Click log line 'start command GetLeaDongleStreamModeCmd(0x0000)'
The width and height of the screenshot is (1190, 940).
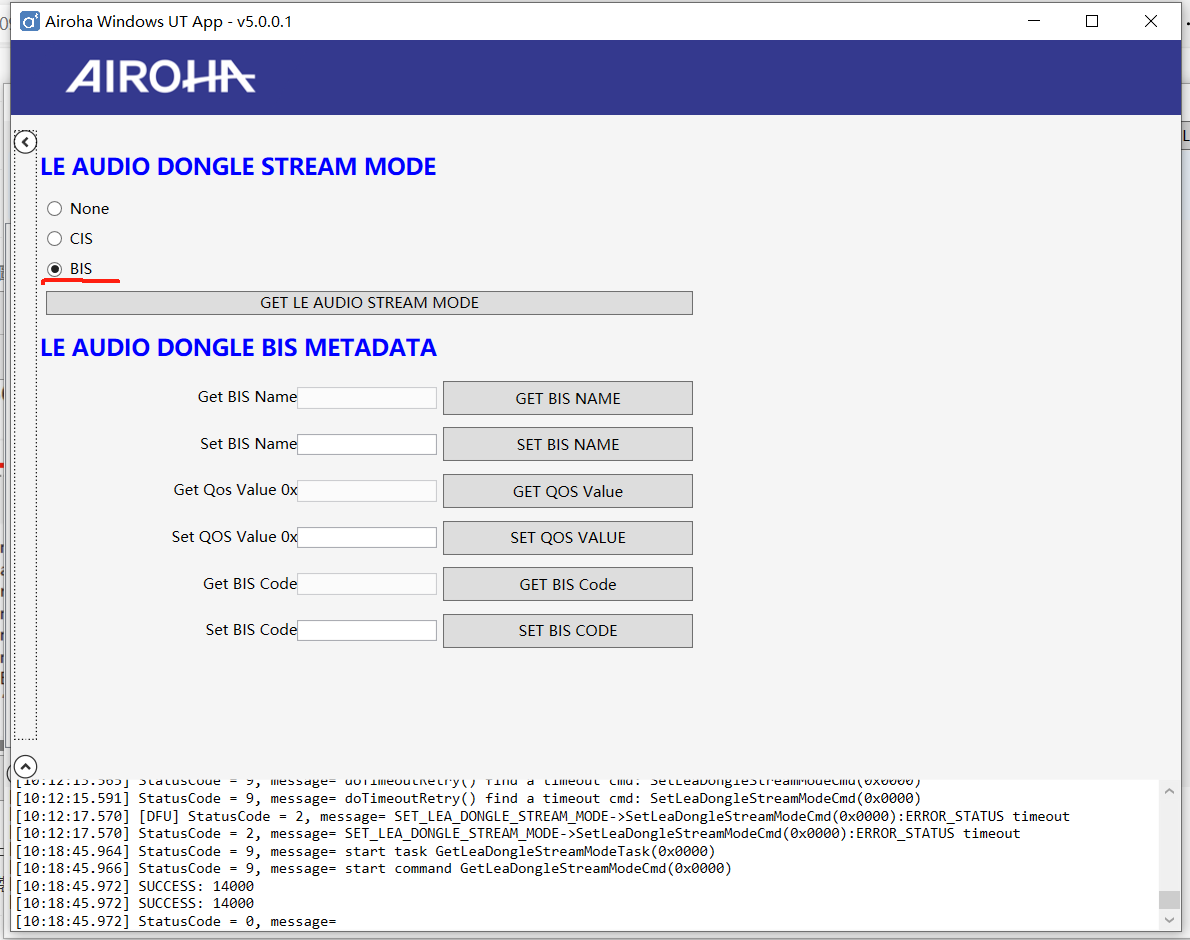coord(373,869)
